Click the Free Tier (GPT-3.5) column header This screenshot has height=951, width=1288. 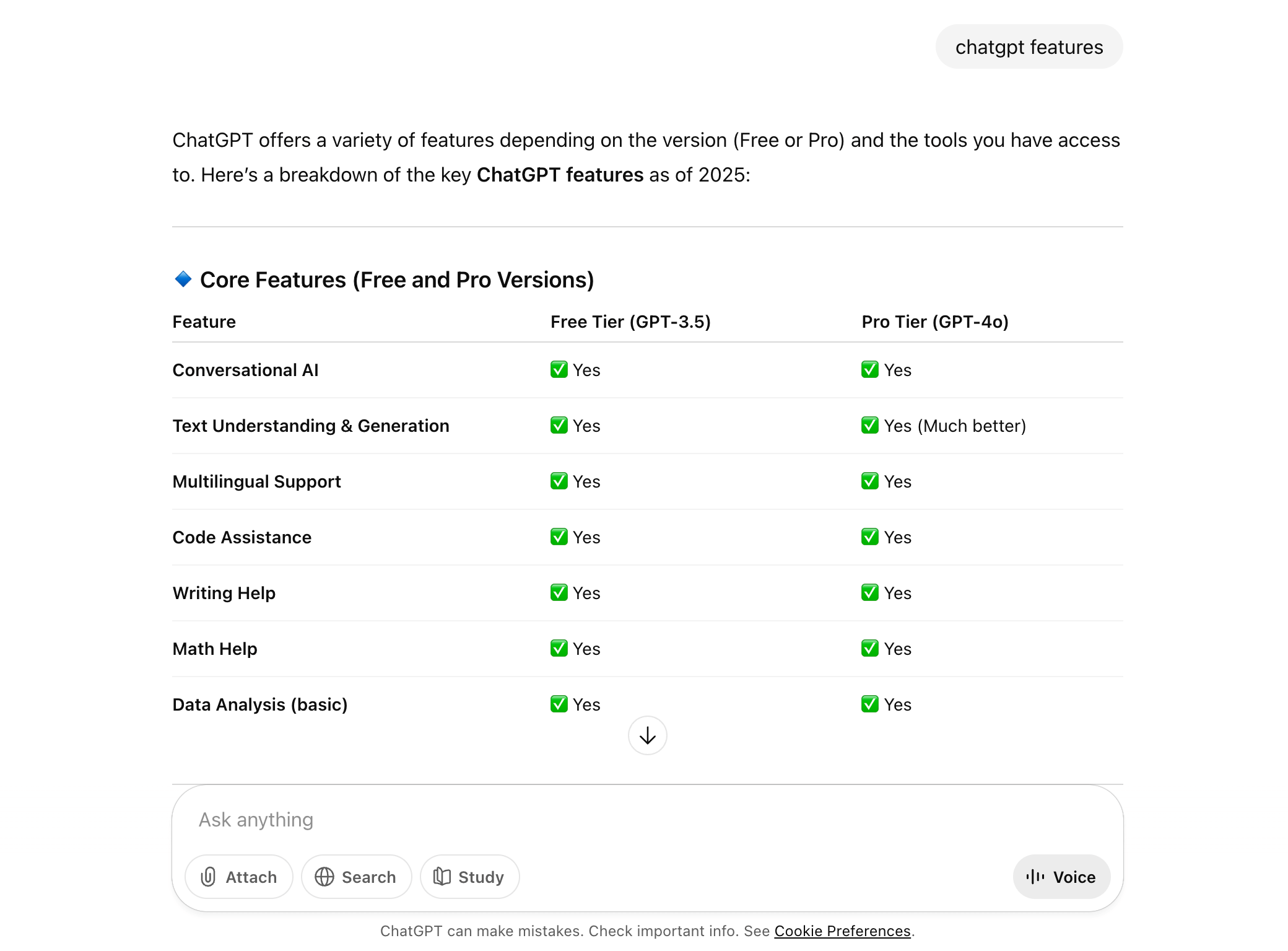click(630, 322)
